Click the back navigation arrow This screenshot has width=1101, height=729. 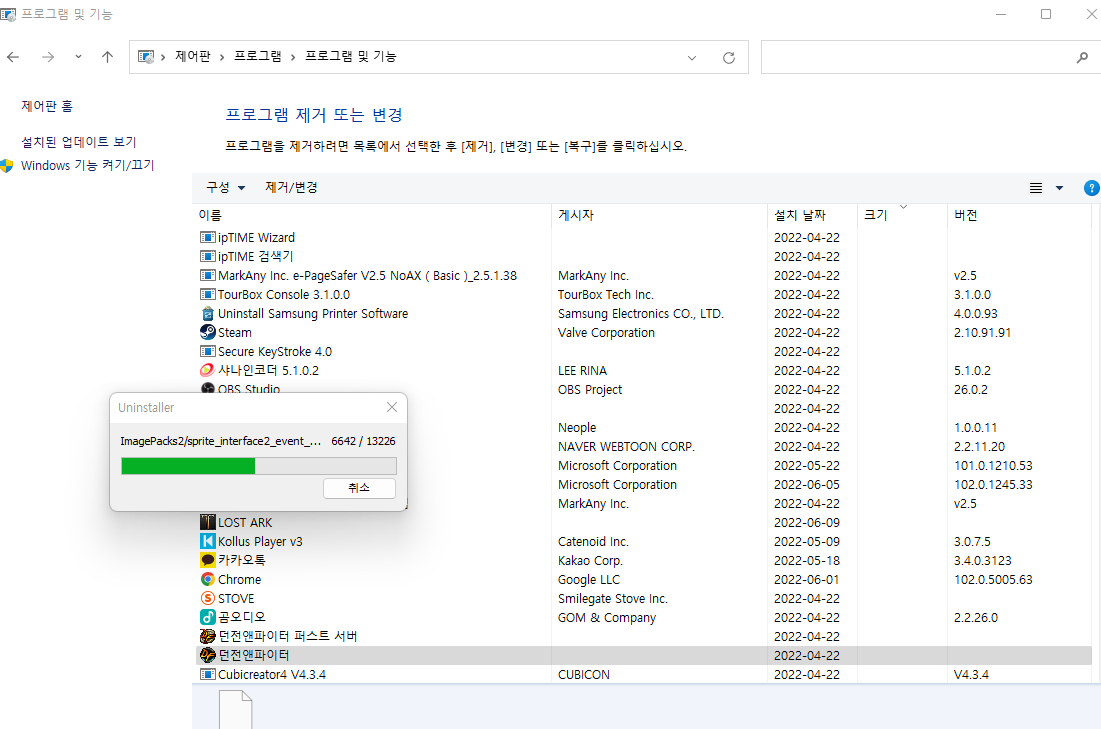point(13,57)
